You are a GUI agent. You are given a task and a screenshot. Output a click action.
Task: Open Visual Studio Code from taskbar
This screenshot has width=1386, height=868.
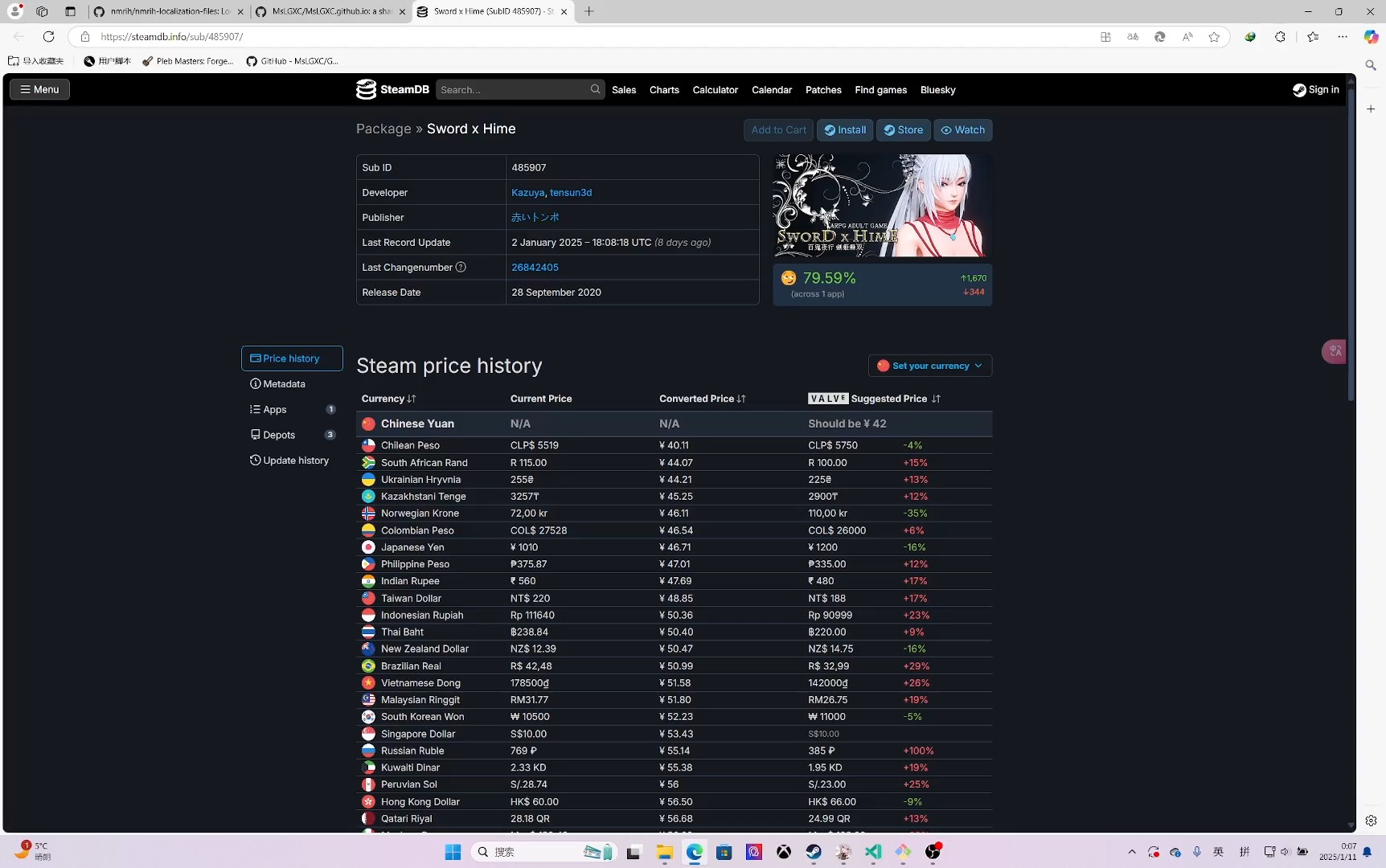click(873, 852)
